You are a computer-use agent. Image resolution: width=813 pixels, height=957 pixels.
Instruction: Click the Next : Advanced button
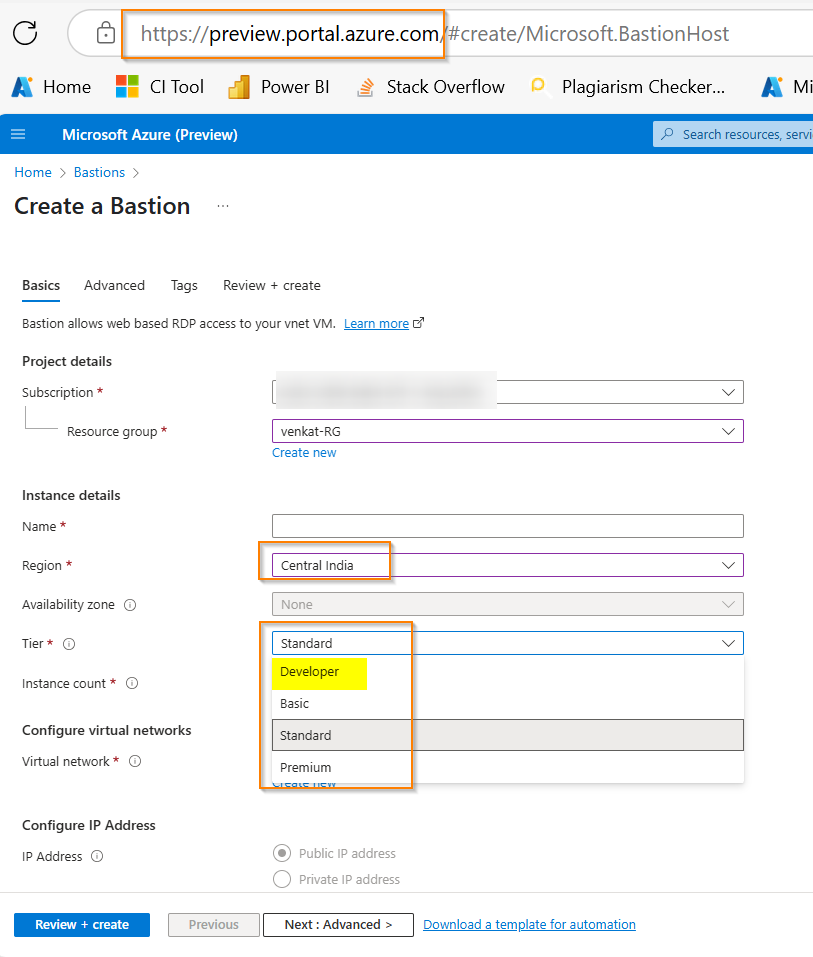338,925
